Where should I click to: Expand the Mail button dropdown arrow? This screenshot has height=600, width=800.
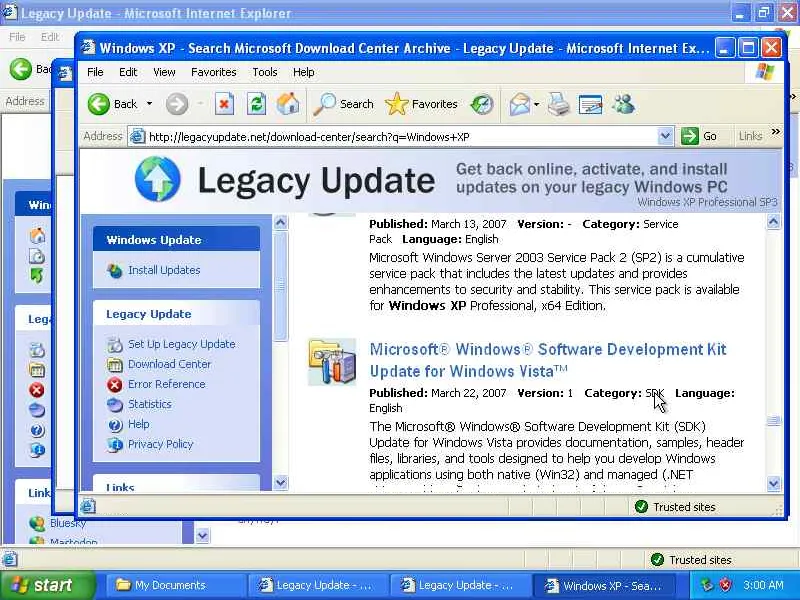click(537, 104)
